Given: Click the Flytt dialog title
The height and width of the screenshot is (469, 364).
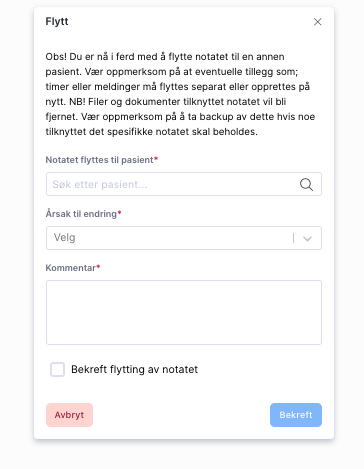Looking at the screenshot, I should (x=57, y=21).
